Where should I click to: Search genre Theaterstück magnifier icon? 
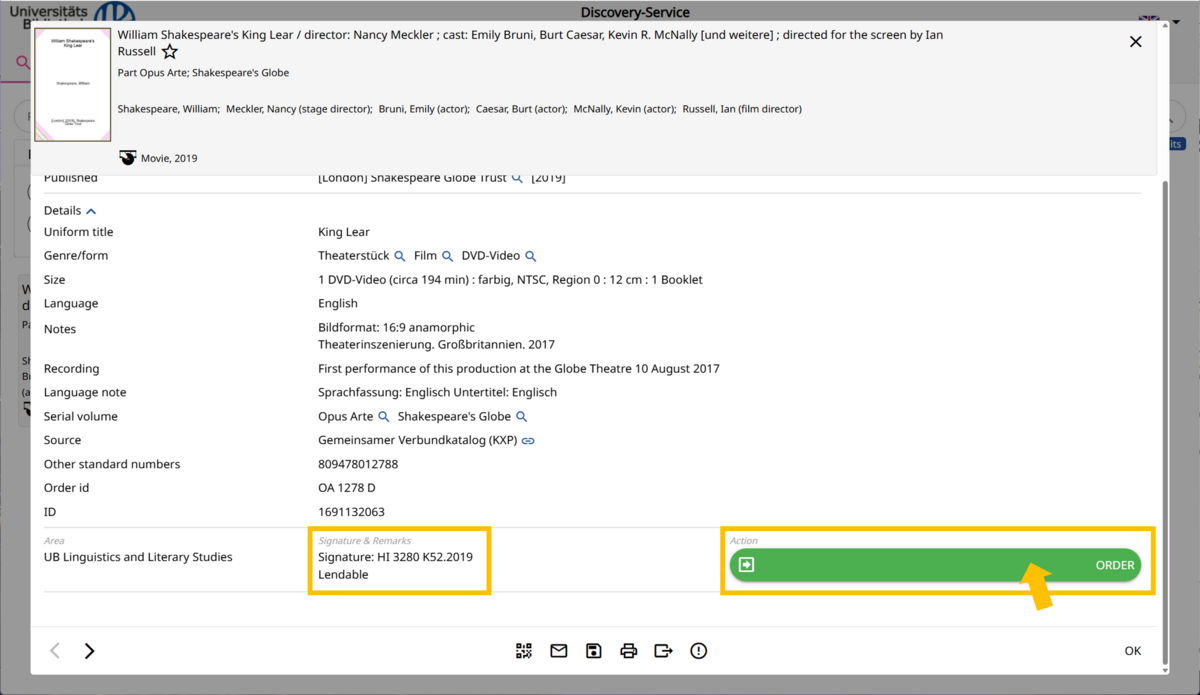coord(400,256)
